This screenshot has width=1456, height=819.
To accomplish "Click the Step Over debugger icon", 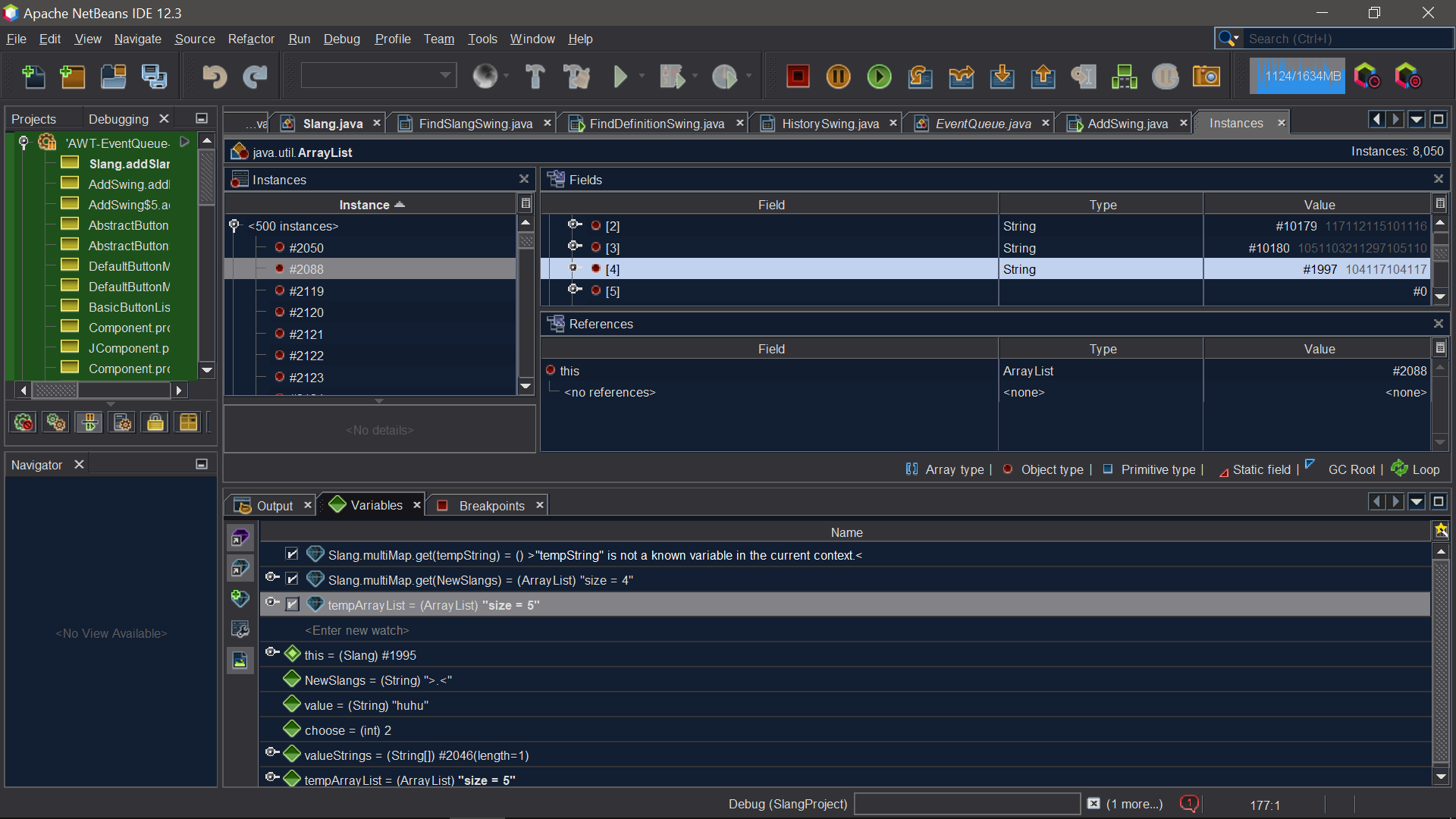I will point(921,77).
